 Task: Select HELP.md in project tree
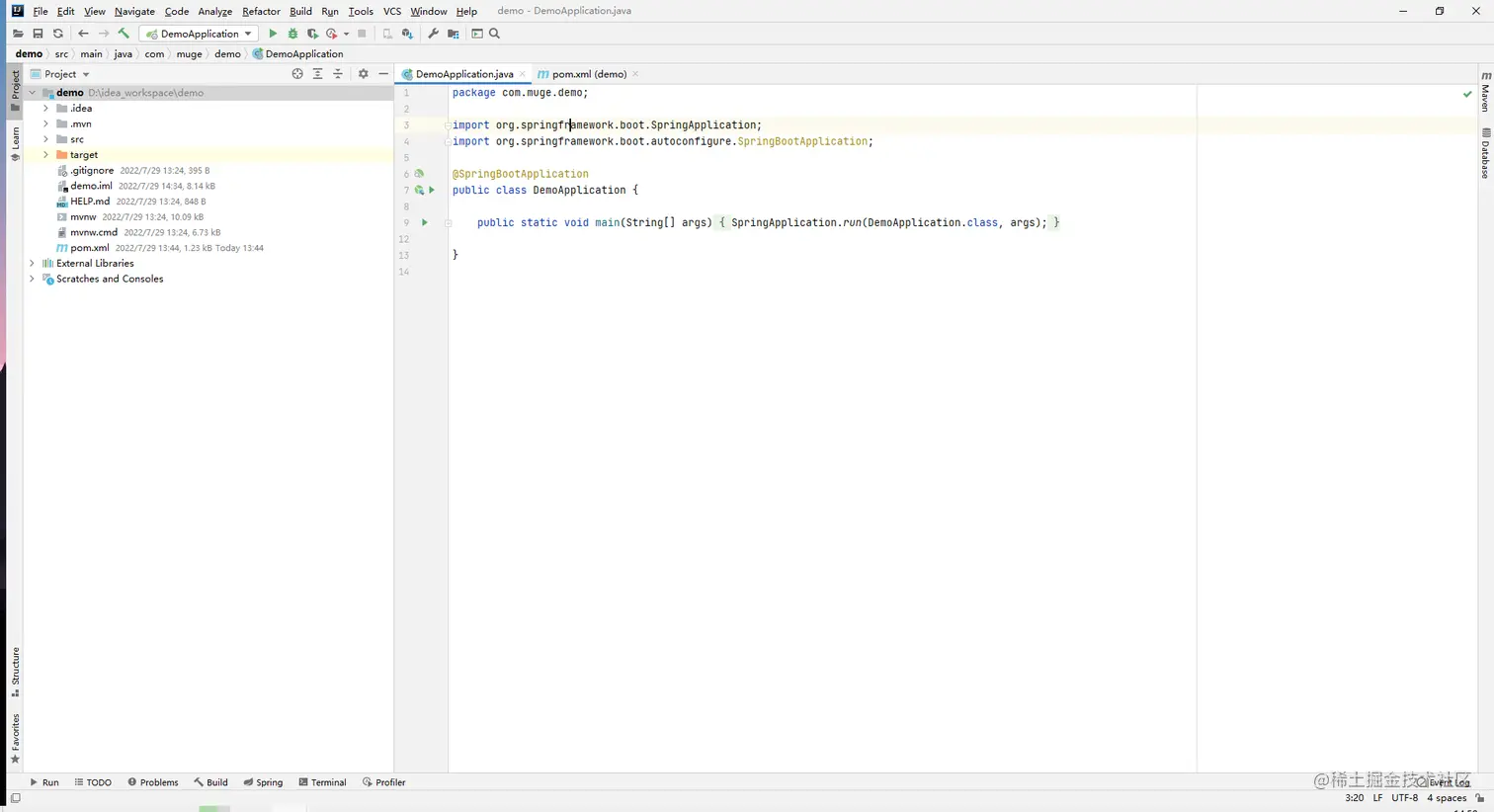coord(89,202)
